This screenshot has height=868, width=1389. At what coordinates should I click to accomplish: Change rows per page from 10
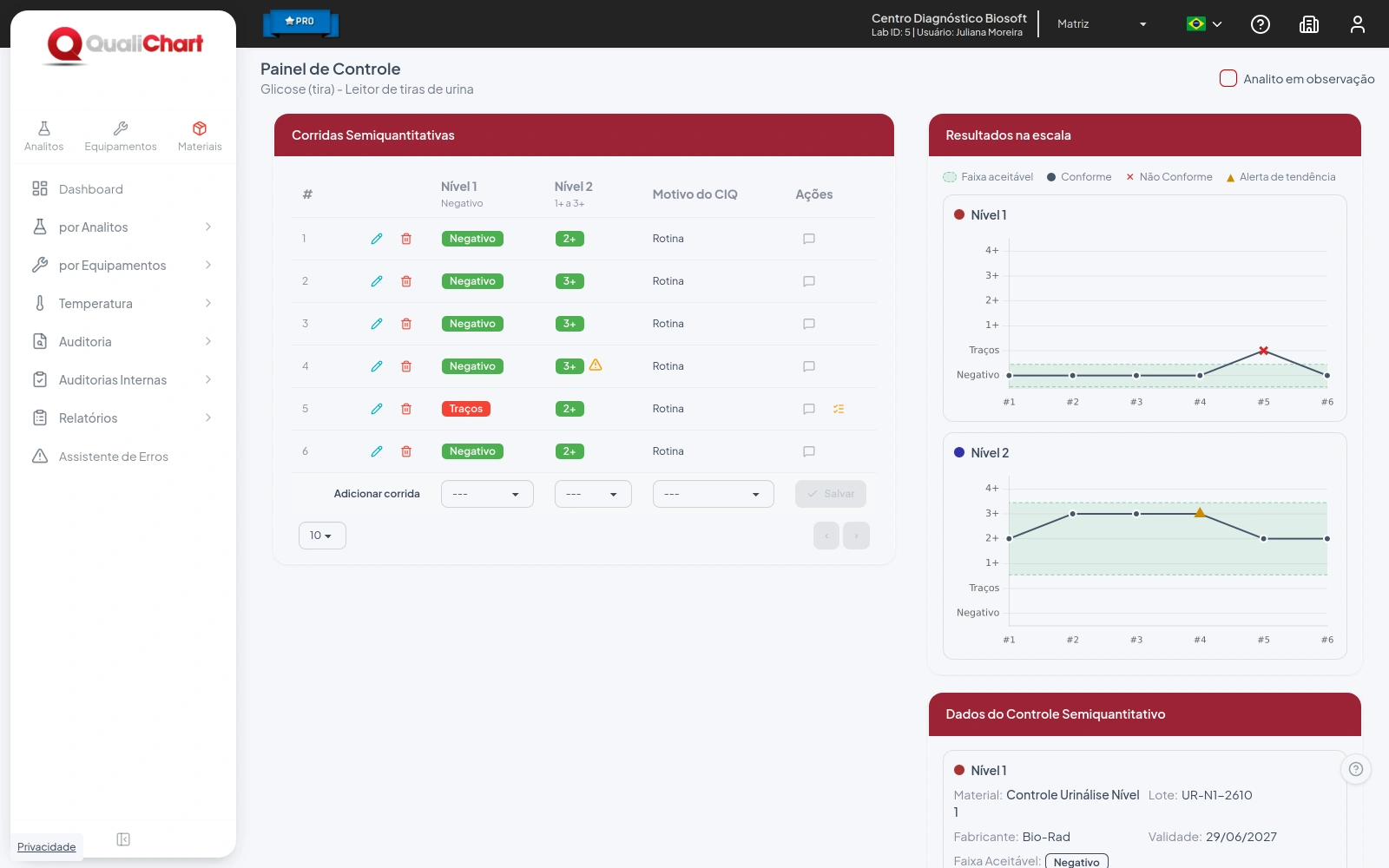tap(322, 536)
